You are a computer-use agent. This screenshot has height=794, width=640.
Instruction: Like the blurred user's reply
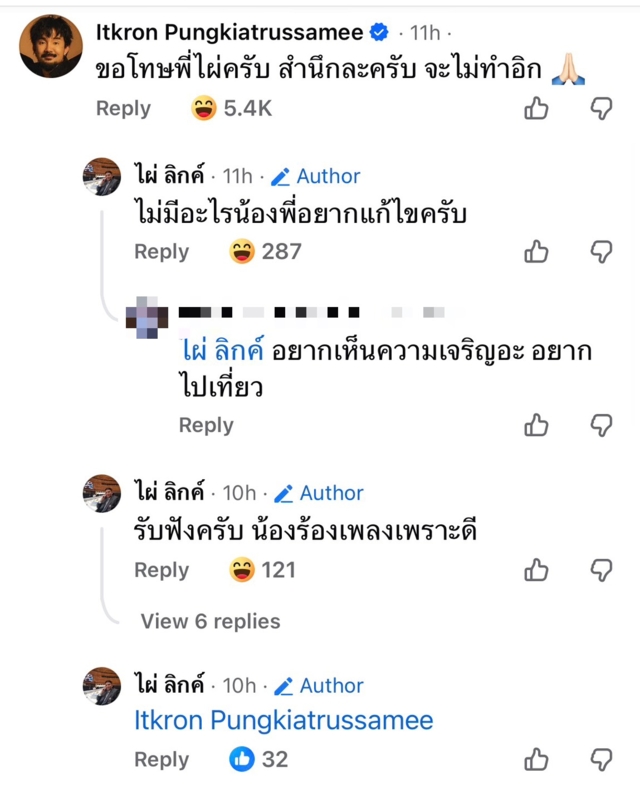pyautogui.click(x=537, y=426)
